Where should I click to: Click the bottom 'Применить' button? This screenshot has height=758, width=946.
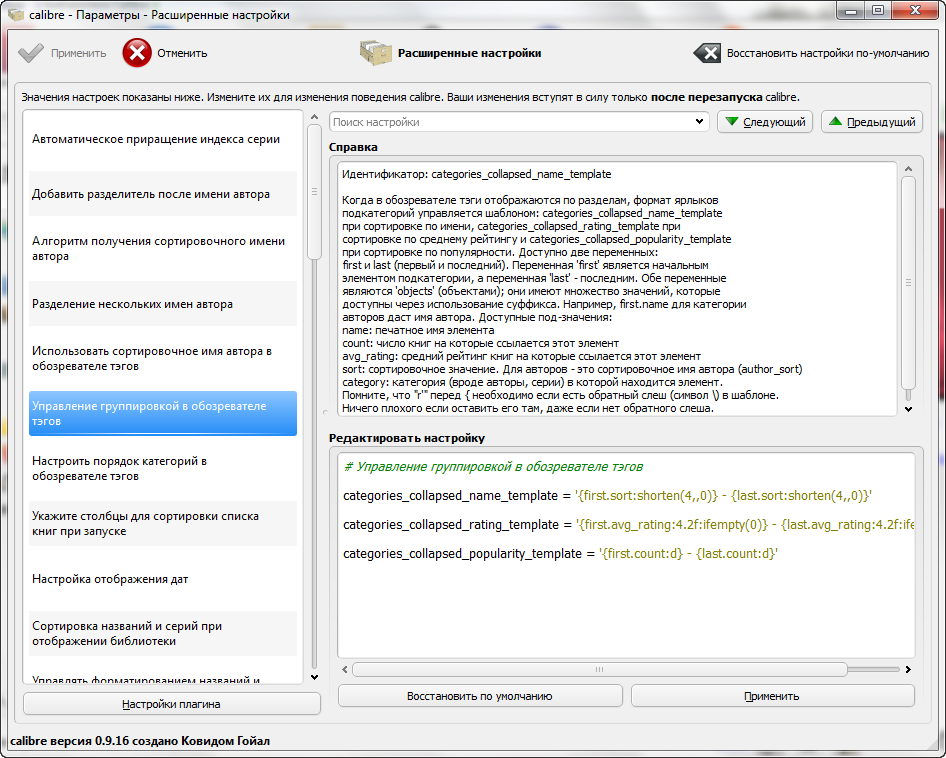click(x=772, y=696)
